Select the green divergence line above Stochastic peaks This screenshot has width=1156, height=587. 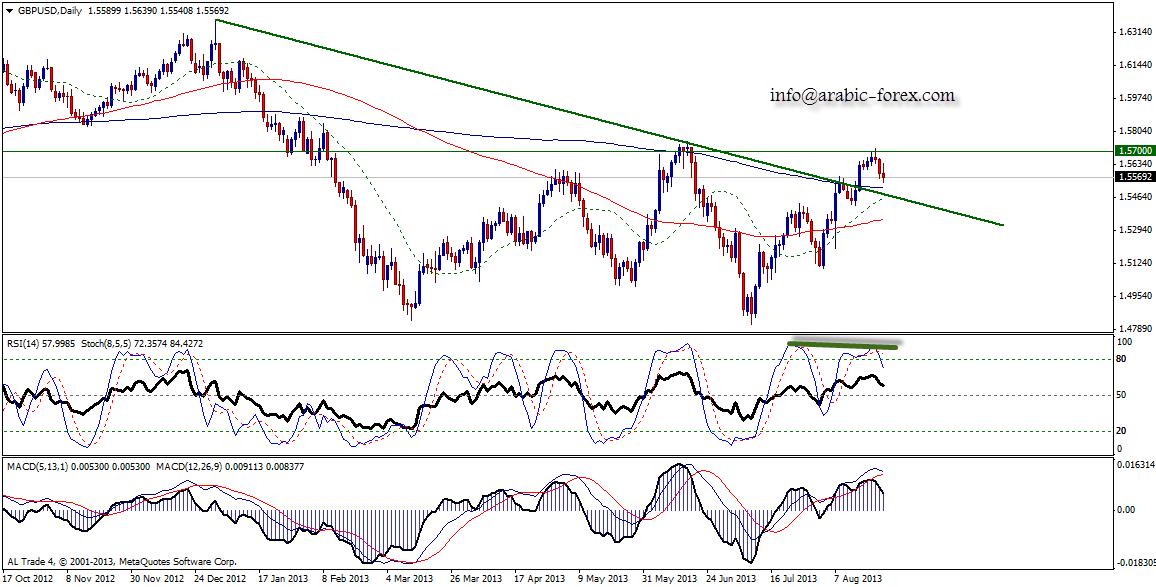843,344
